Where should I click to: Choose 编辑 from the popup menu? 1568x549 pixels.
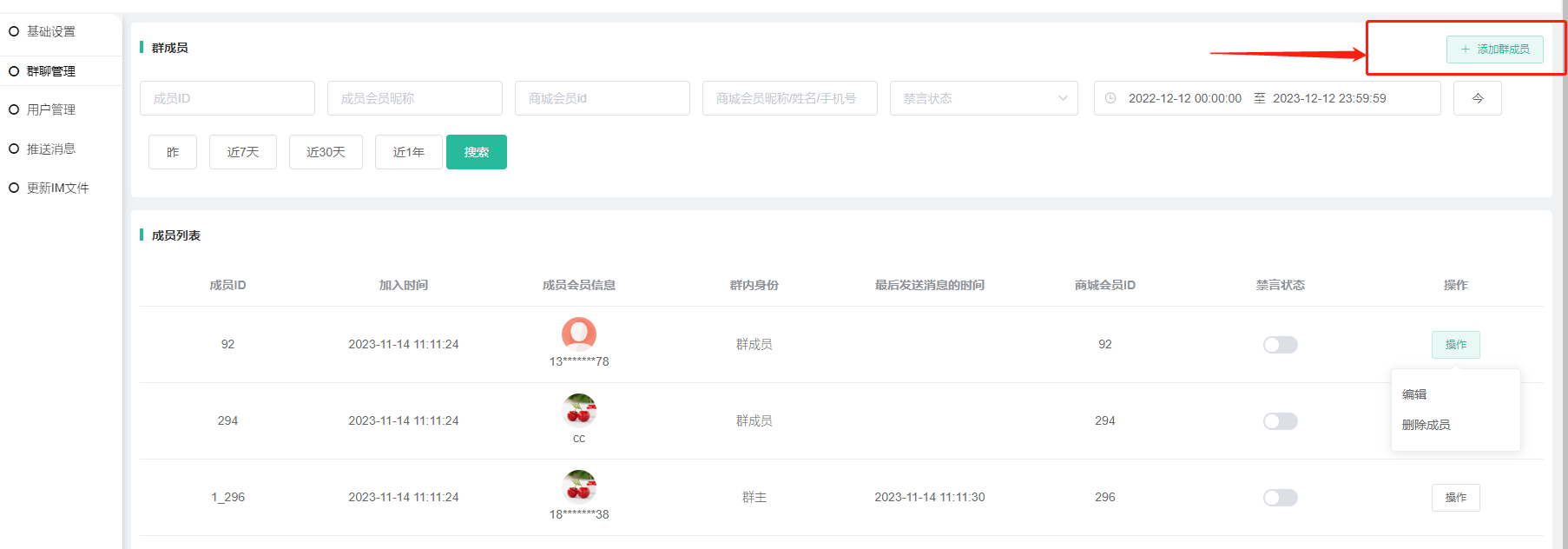coord(1414,394)
